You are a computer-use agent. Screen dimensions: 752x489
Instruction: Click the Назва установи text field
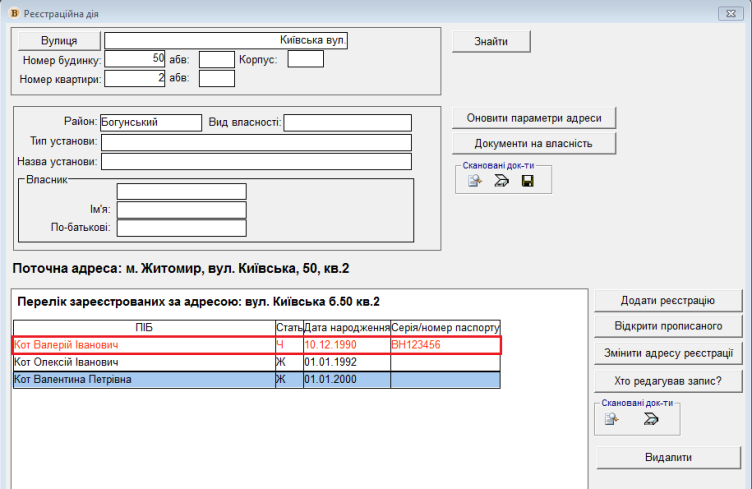[256, 162]
